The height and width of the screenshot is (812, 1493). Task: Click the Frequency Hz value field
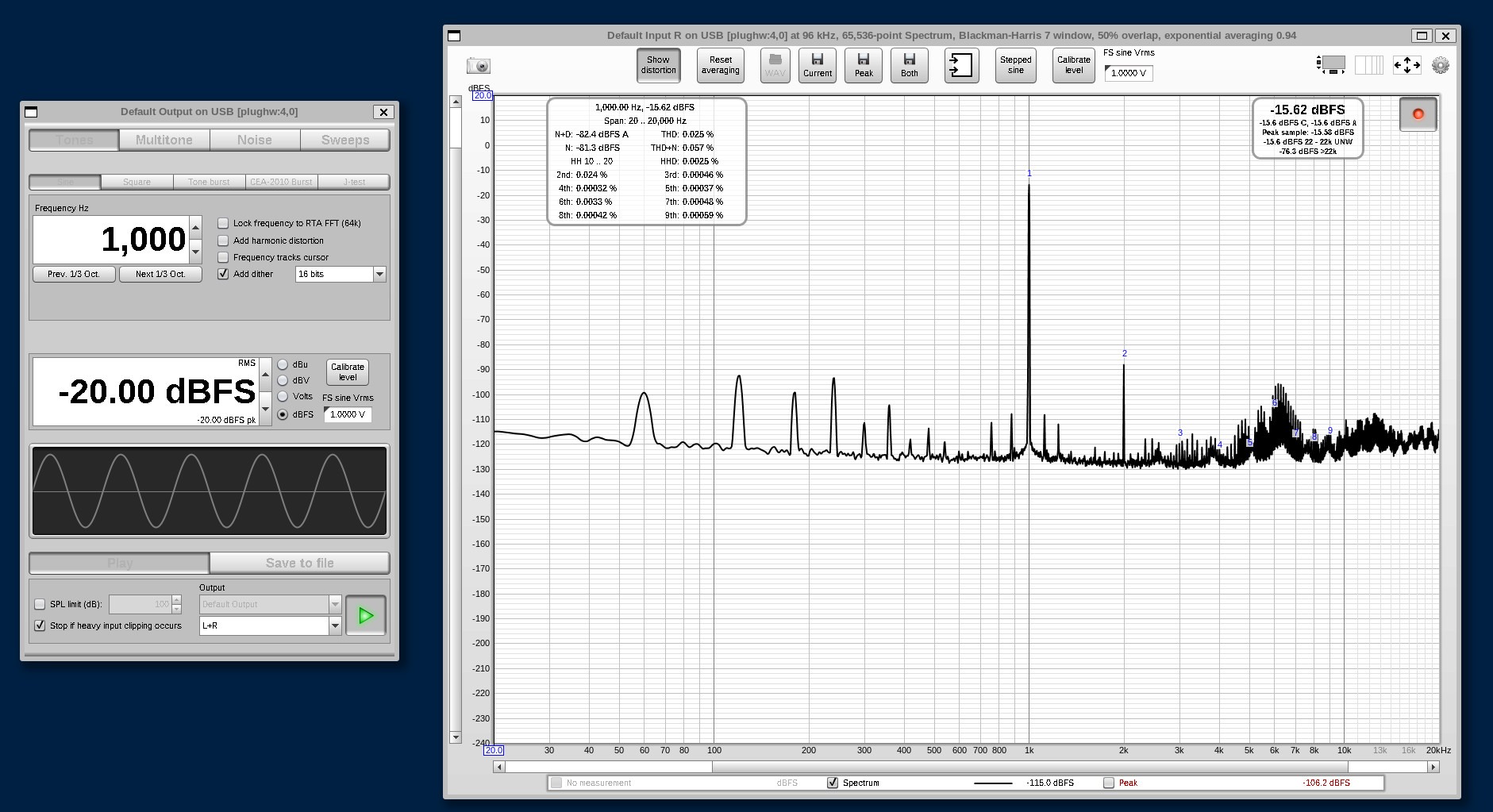[x=111, y=240]
